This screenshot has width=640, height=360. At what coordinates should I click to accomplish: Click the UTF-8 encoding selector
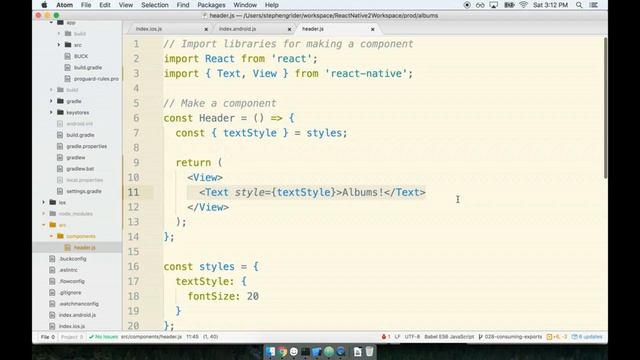click(412, 337)
